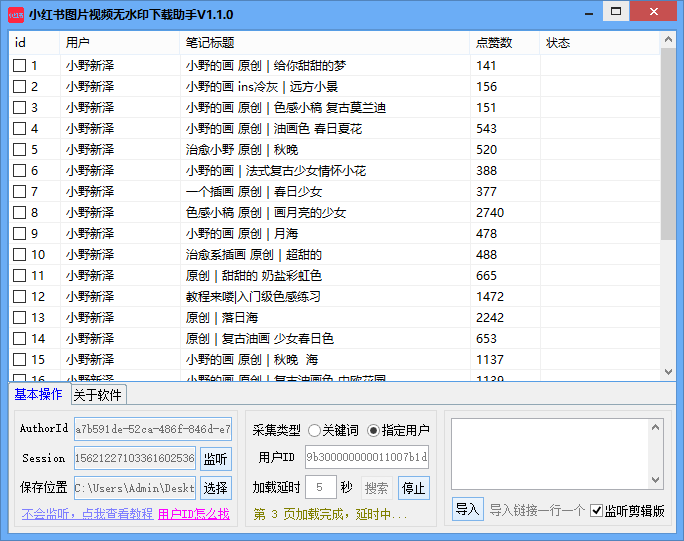684x541 pixels.
Task: Switch to the 基本操作 tab
Action: (38, 394)
